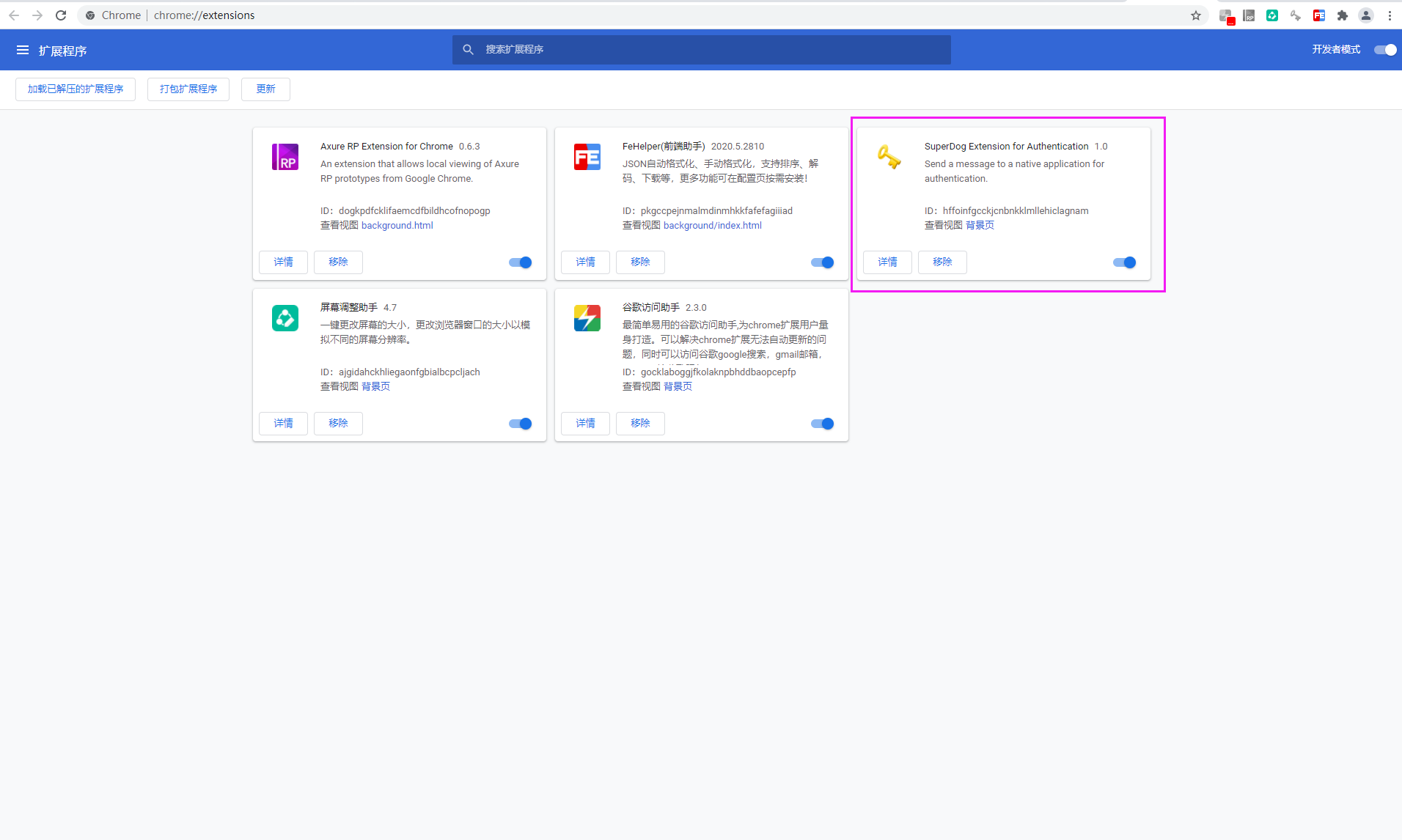The height and width of the screenshot is (840, 1402).
Task: Open the Chrome profile avatar
Action: (x=1366, y=15)
